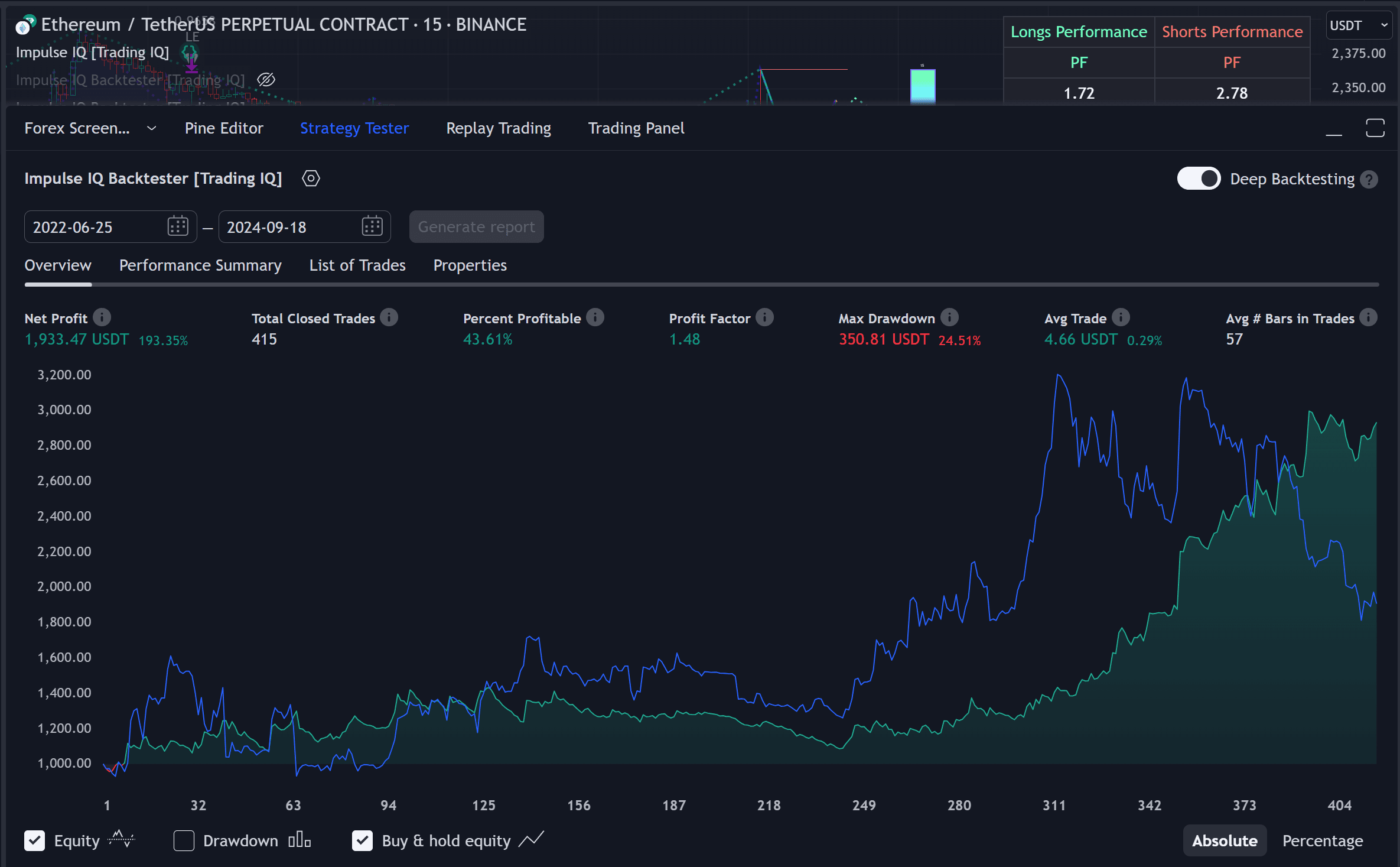Select Absolute chart scale mode

1225,840
